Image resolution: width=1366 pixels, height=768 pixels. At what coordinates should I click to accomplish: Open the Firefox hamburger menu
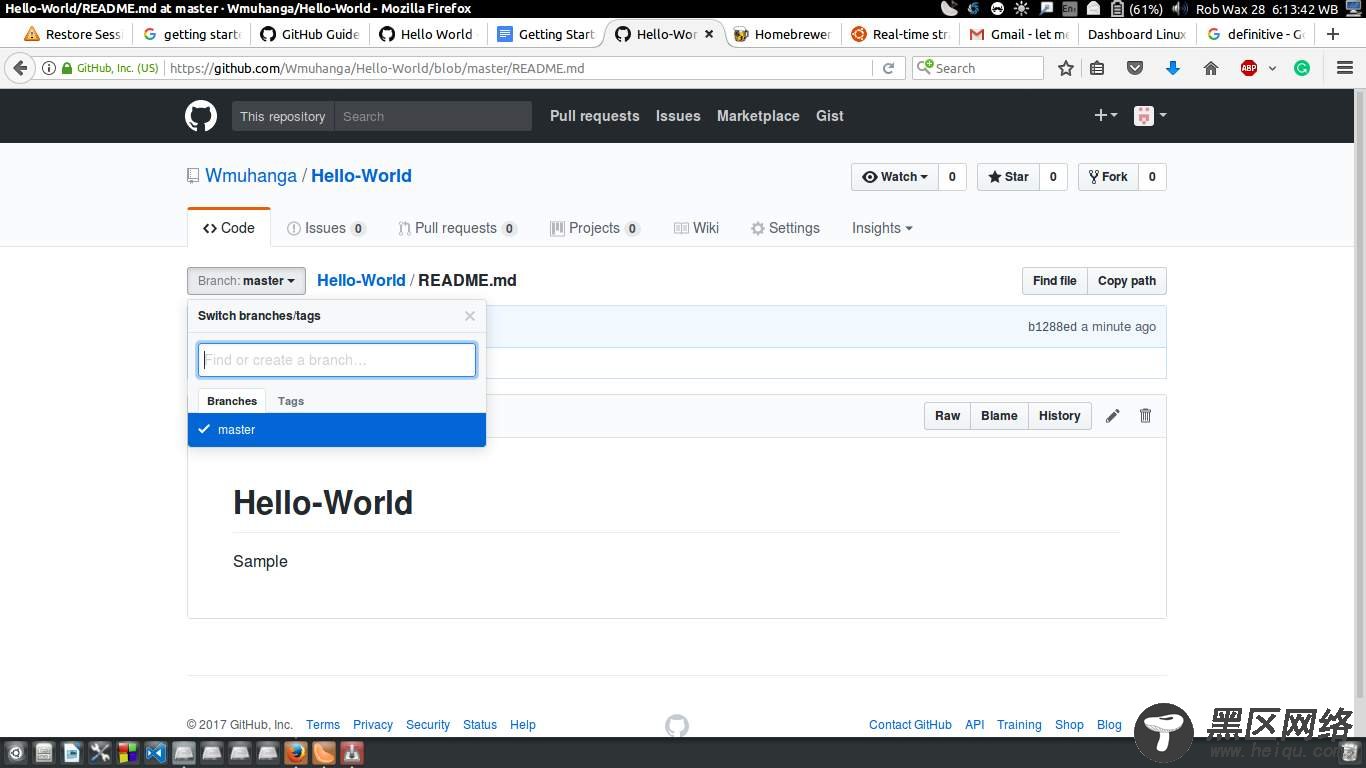(x=1345, y=68)
